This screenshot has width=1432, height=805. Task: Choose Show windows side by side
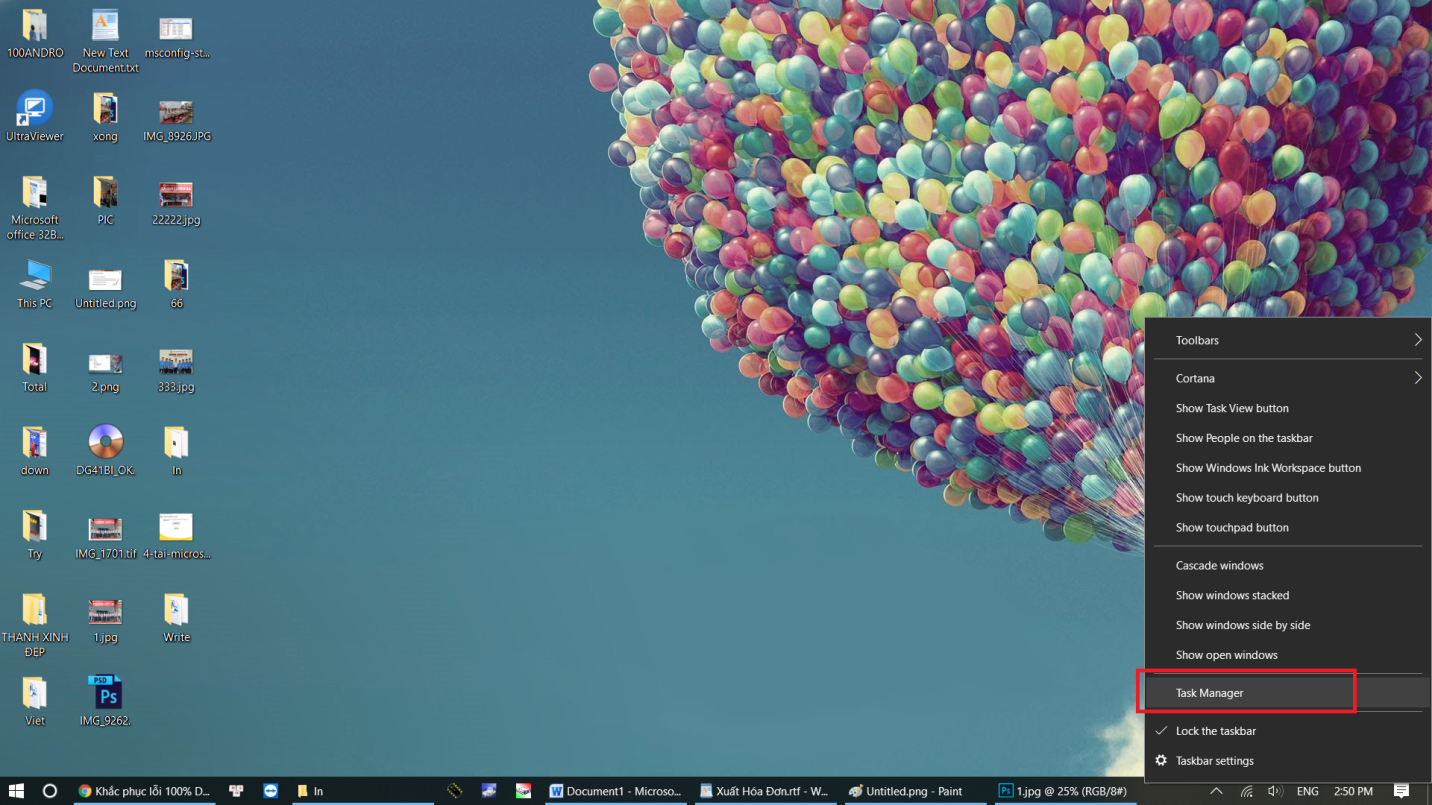(x=1288, y=625)
